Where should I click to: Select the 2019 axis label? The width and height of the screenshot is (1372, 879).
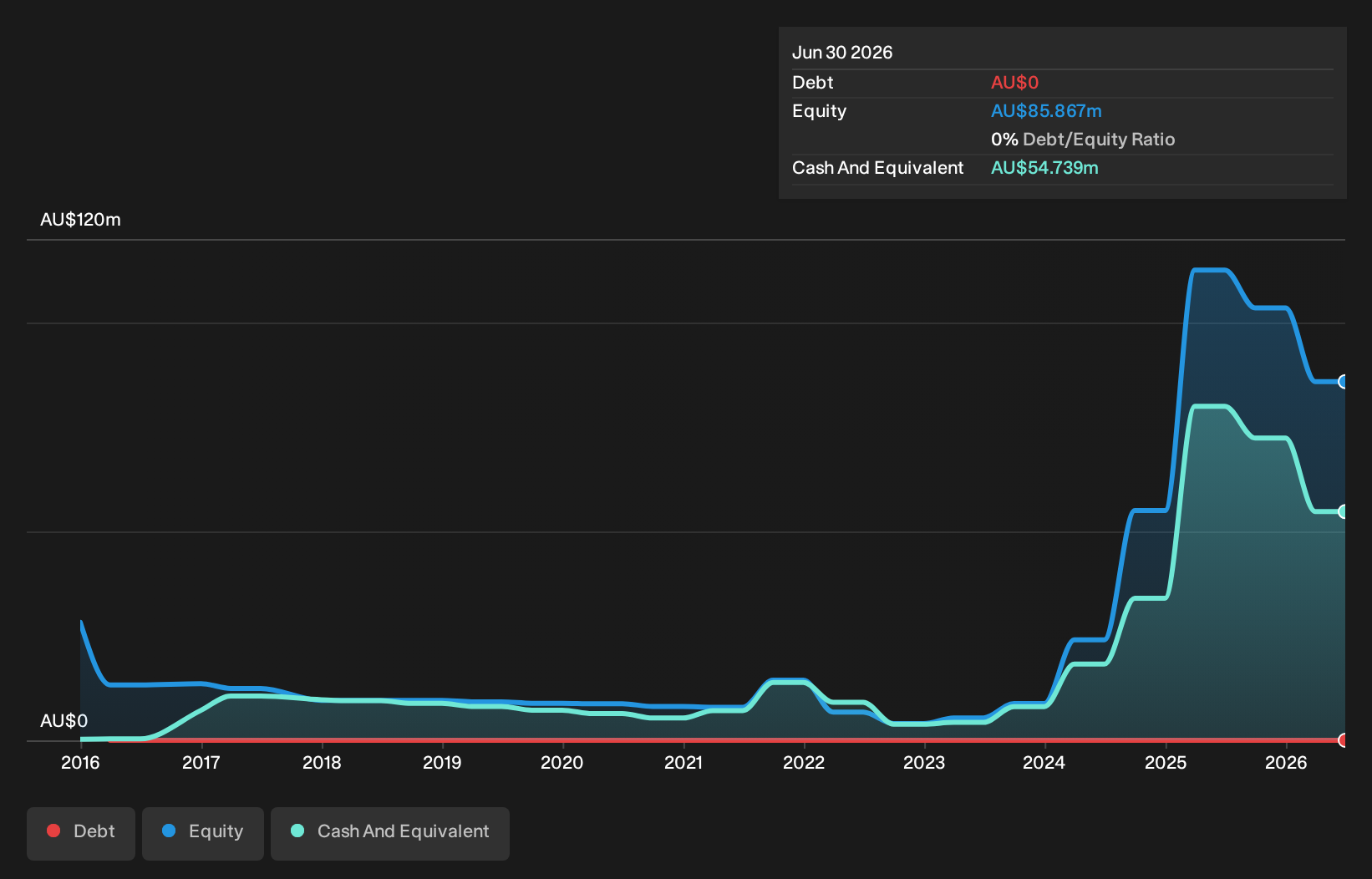[442, 762]
